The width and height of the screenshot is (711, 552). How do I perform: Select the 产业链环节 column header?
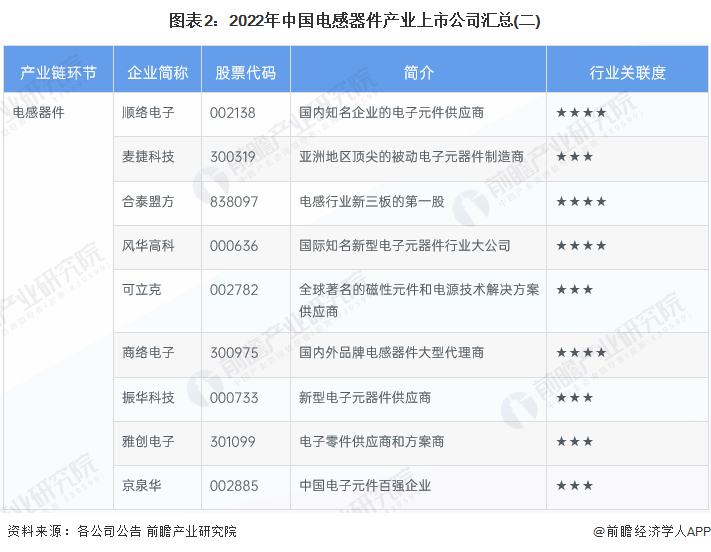point(59,73)
